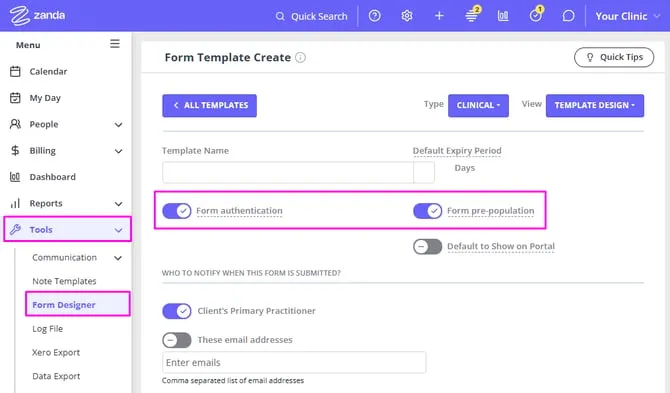
Task: Collapse sidebar using hamburger menu icon
Action: (x=115, y=44)
